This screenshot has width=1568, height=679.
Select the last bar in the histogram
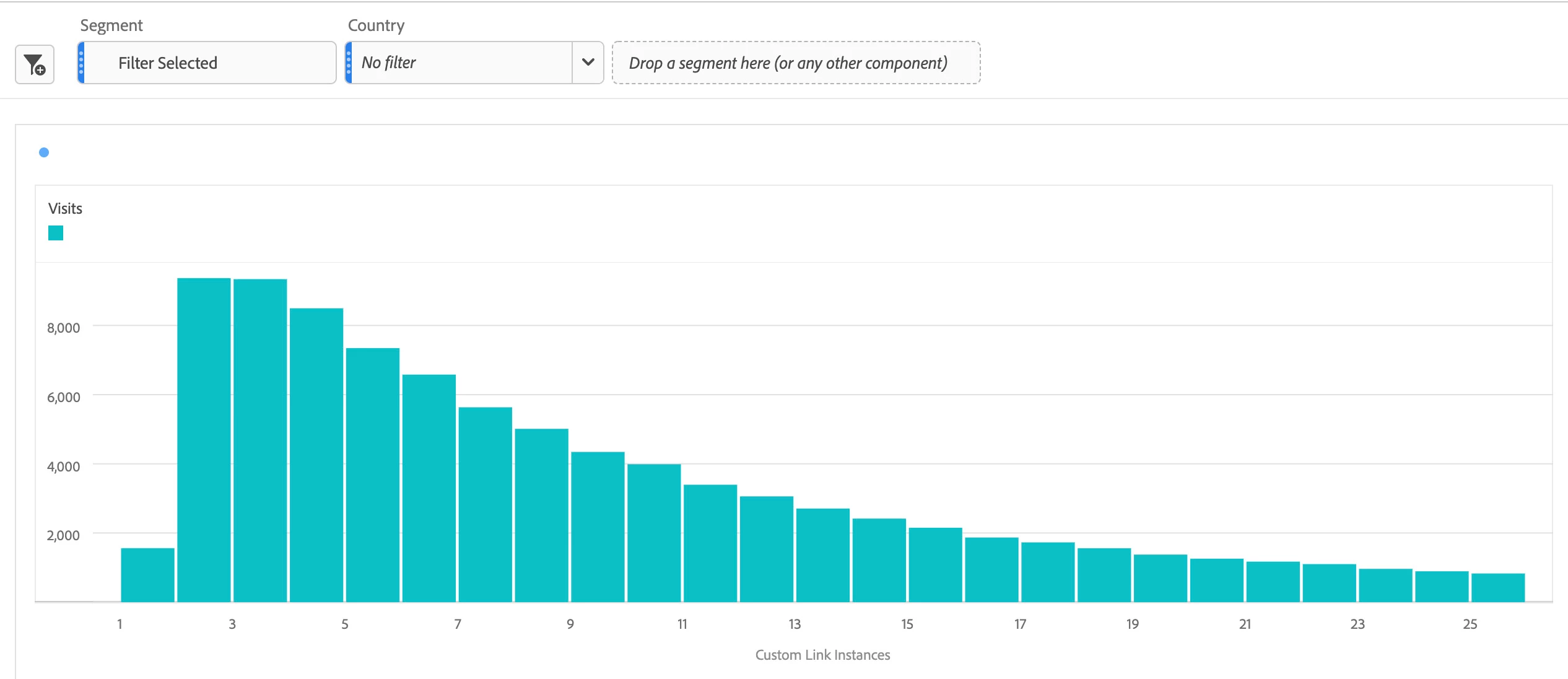point(1497,587)
